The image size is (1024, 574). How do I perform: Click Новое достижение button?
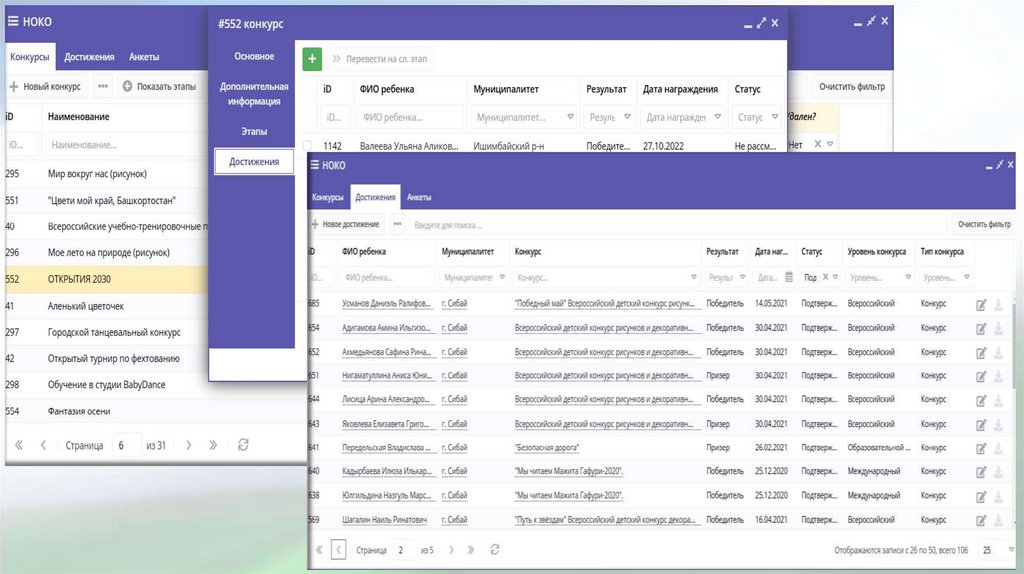click(x=345, y=224)
